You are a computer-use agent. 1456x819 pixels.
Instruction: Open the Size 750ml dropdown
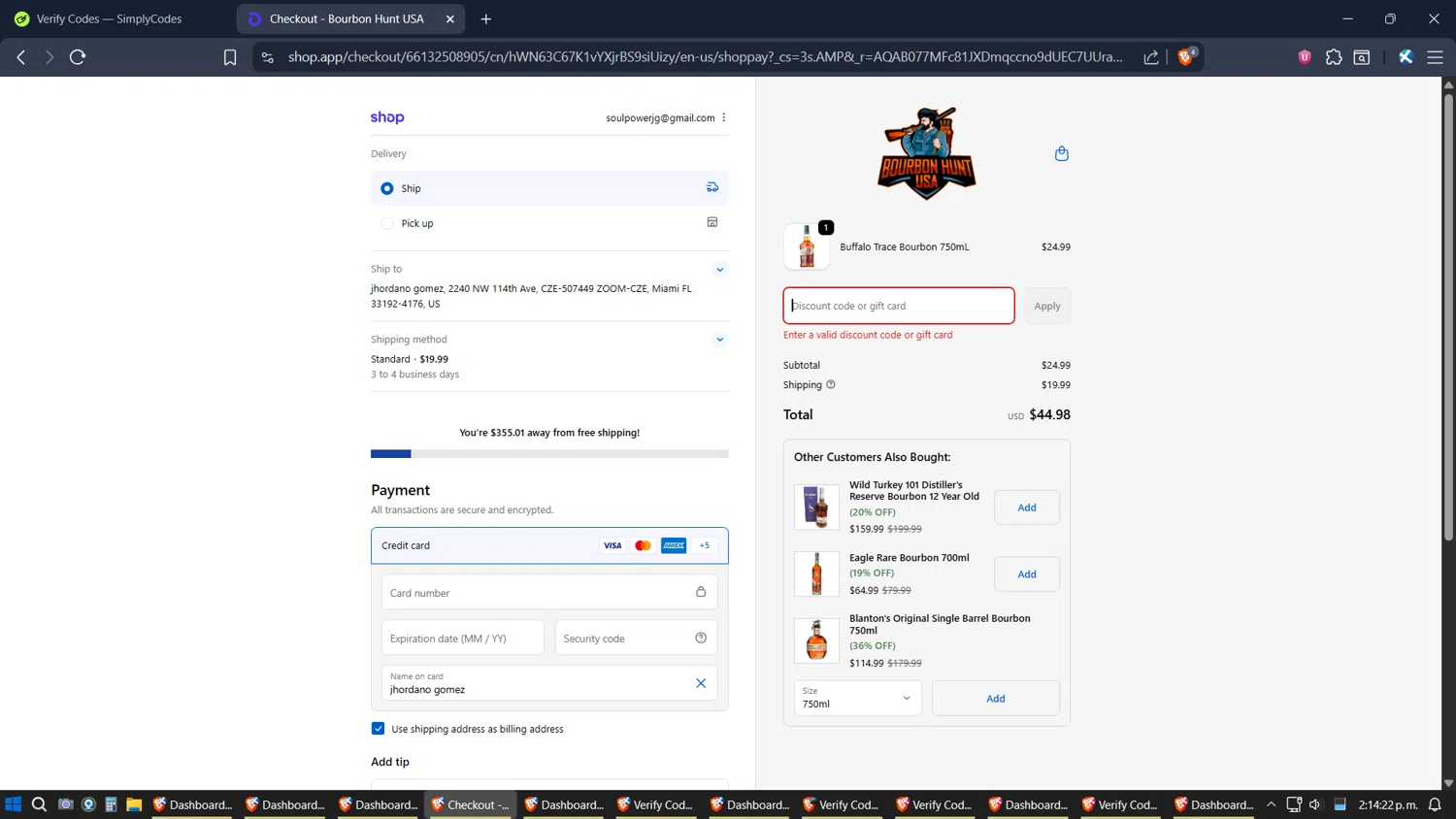click(858, 699)
